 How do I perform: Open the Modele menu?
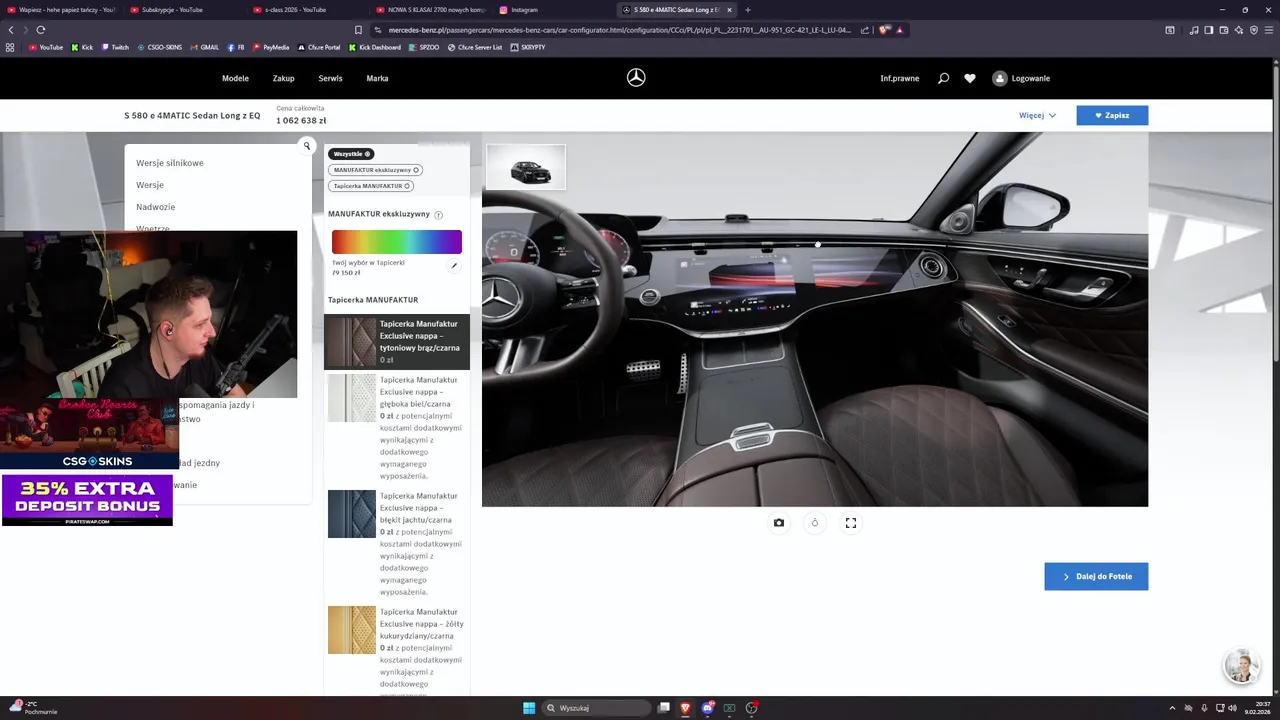click(x=235, y=78)
